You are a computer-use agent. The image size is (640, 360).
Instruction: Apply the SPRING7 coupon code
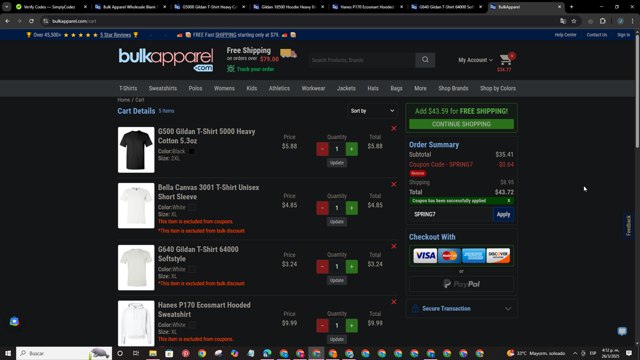coord(503,214)
